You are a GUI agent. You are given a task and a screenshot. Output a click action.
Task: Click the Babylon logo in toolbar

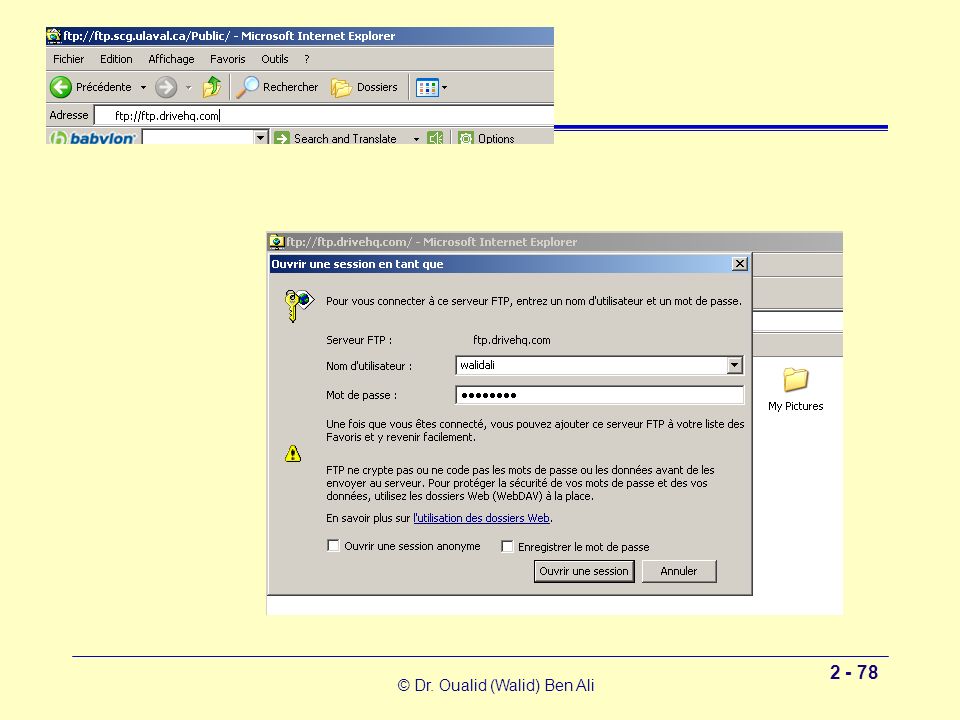pos(92,138)
